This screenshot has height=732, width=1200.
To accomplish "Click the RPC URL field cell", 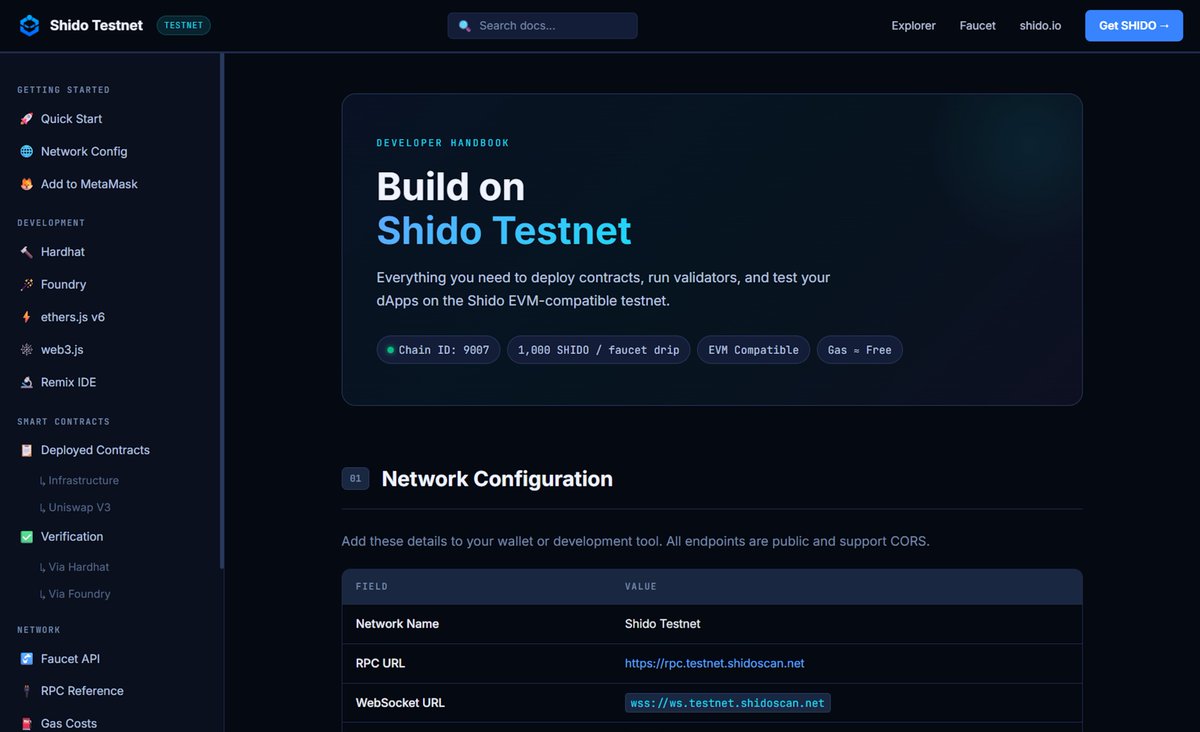I will click(x=380, y=664).
